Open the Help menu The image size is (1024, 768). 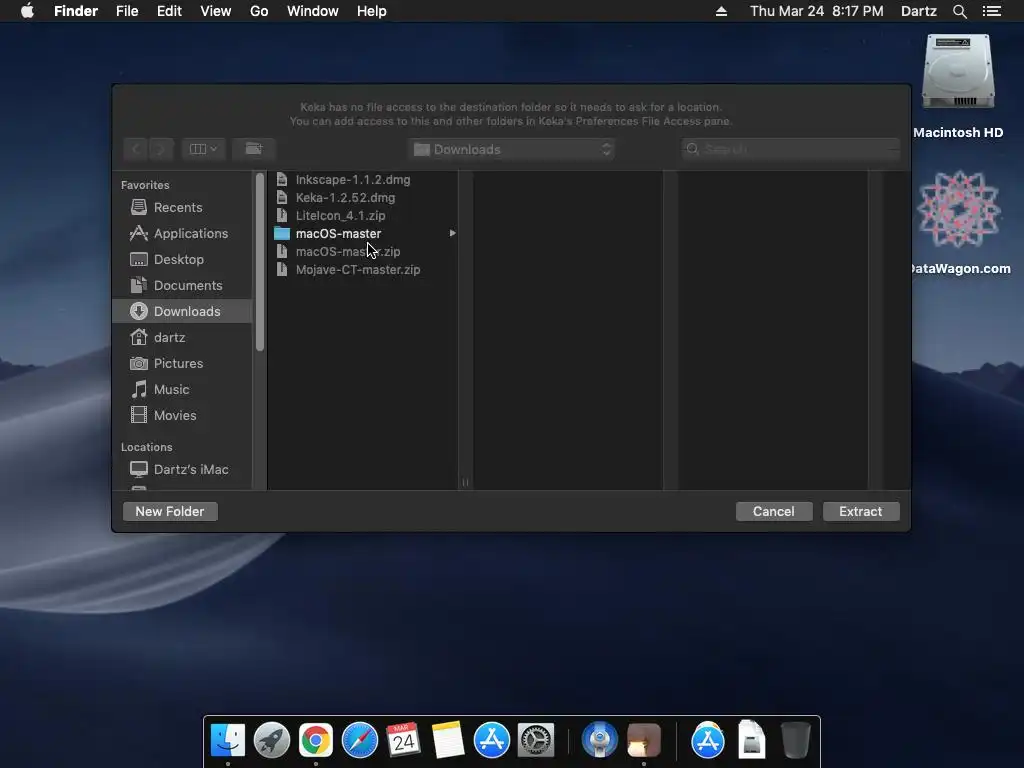372,11
